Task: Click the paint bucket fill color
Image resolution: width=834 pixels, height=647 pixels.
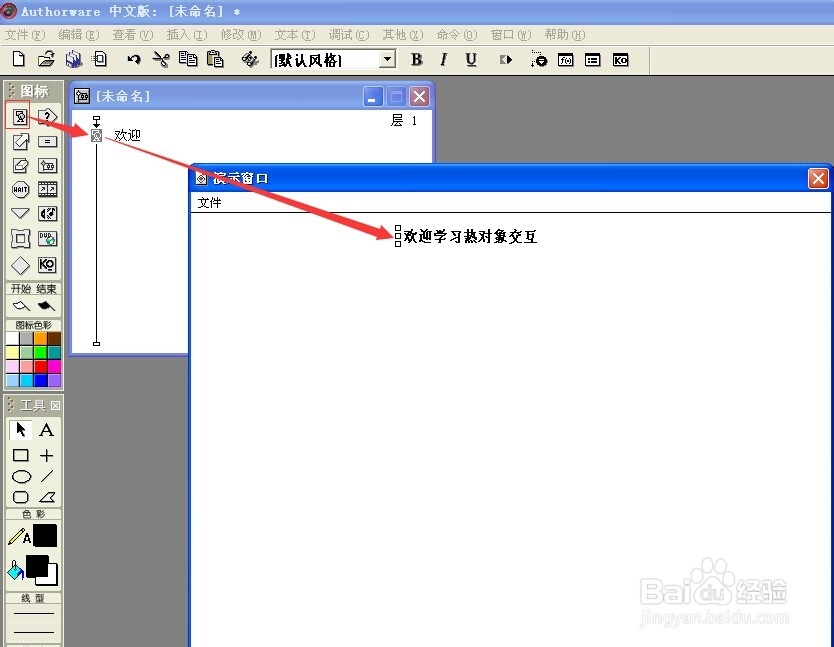Action: coord(16,570)
